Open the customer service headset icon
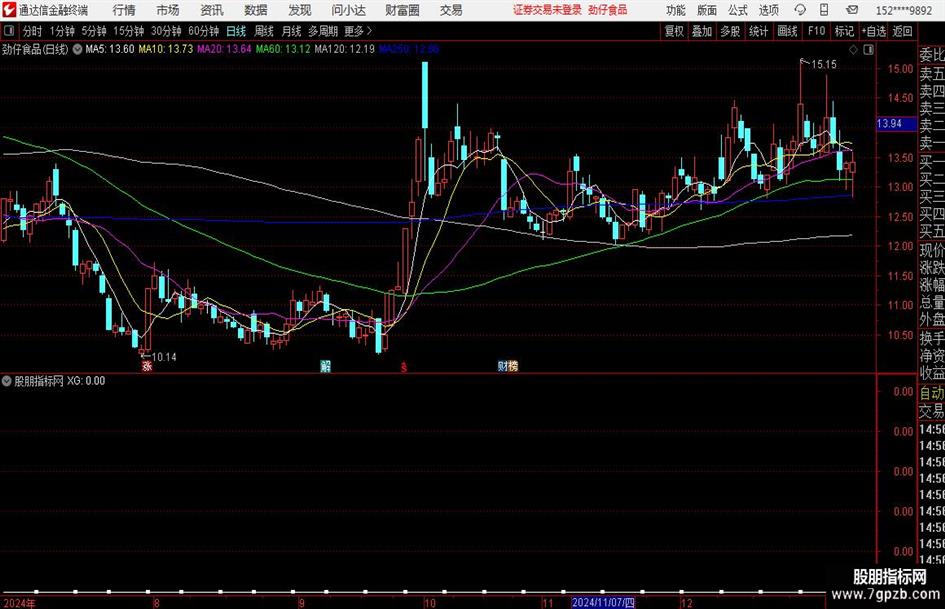 pos(800,10)
